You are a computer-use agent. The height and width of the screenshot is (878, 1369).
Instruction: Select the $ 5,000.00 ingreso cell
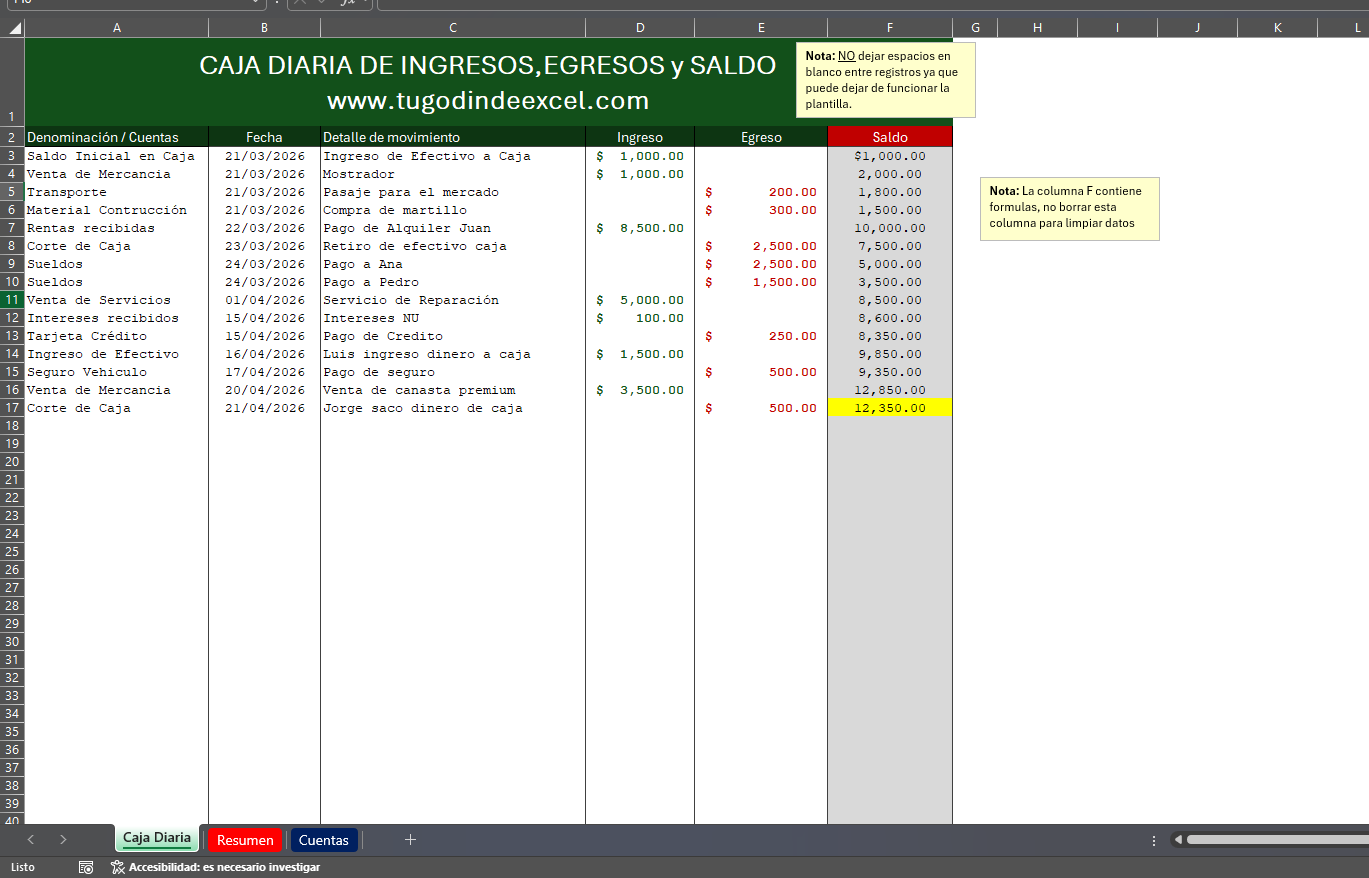(x=640, y=300)
